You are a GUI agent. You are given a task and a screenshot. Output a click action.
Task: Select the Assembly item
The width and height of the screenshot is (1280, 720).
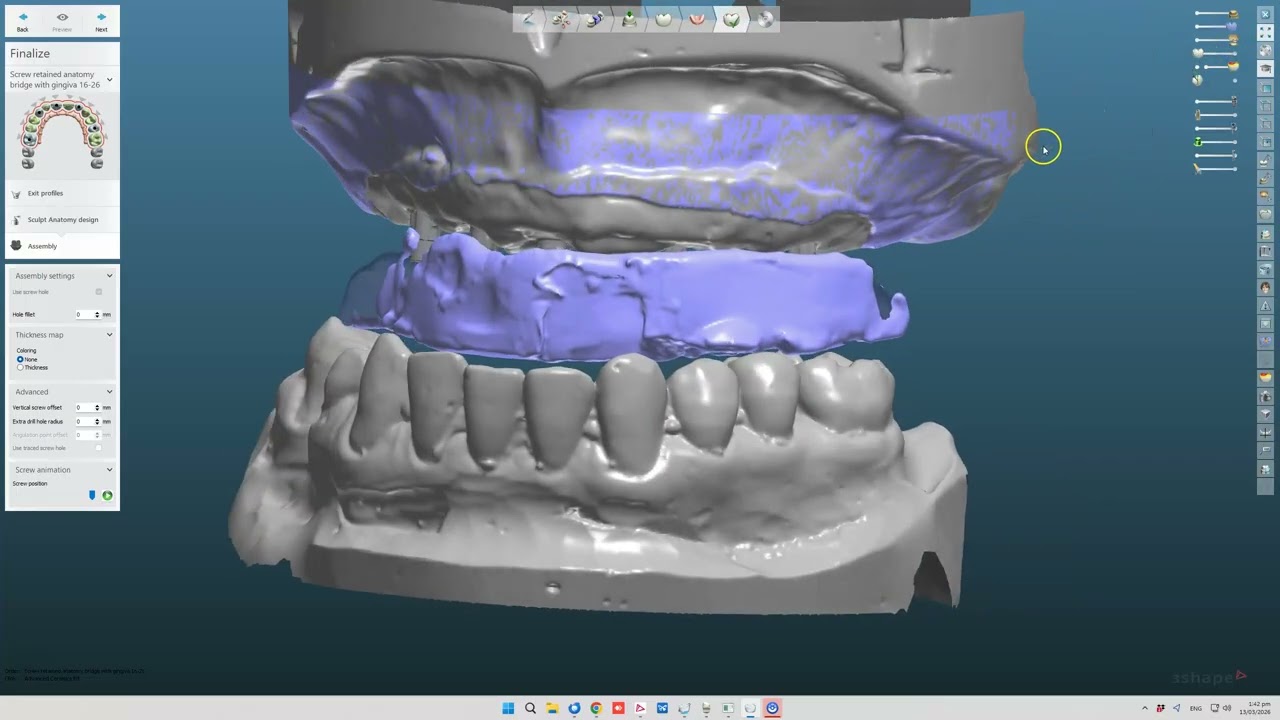coord(62,246)
